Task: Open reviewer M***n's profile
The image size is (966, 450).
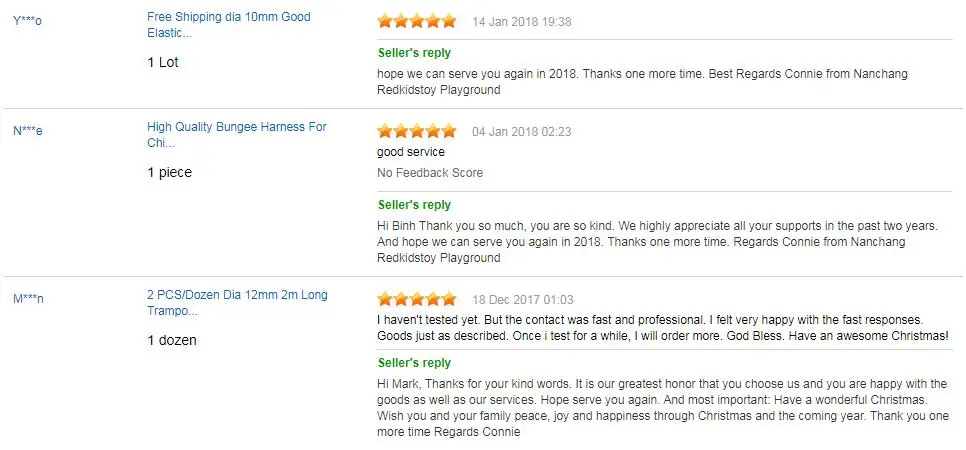Action: (x=28, y=299)
